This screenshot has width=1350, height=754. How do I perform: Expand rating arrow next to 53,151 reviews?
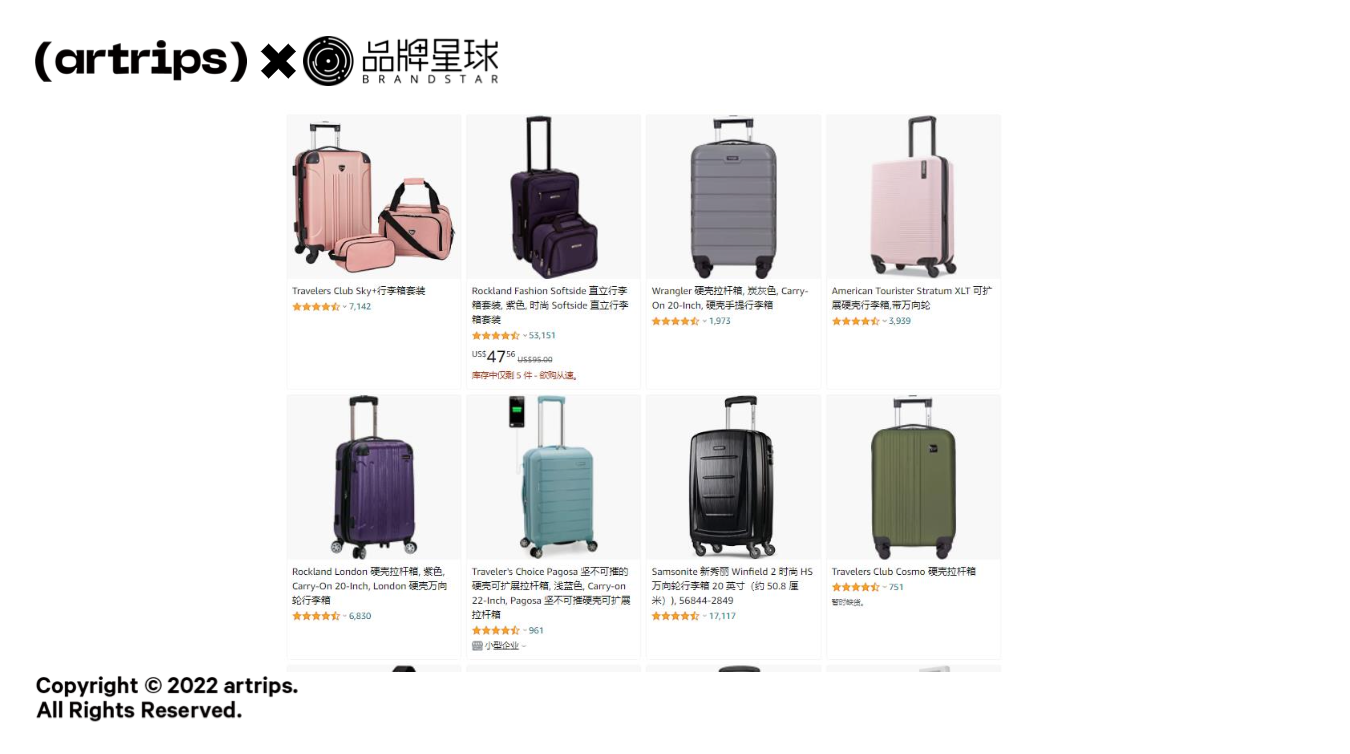pos(525,336)
